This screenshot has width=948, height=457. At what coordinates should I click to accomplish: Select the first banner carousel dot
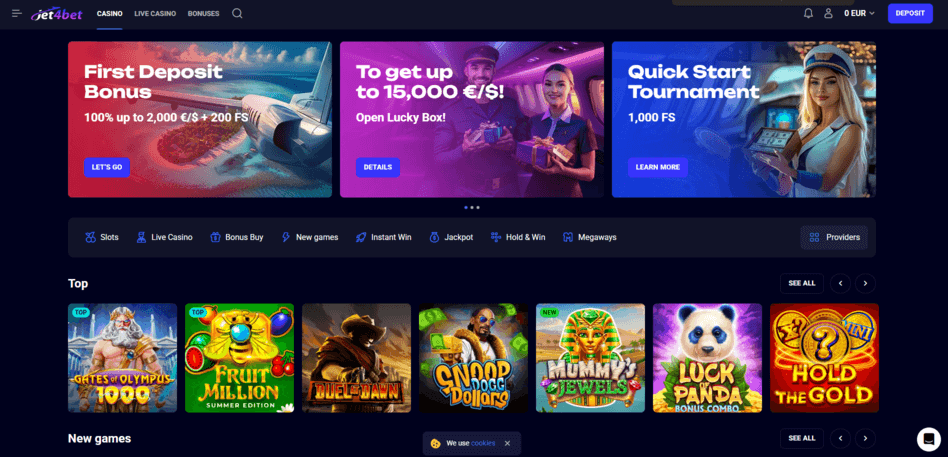tap(466, 207)
